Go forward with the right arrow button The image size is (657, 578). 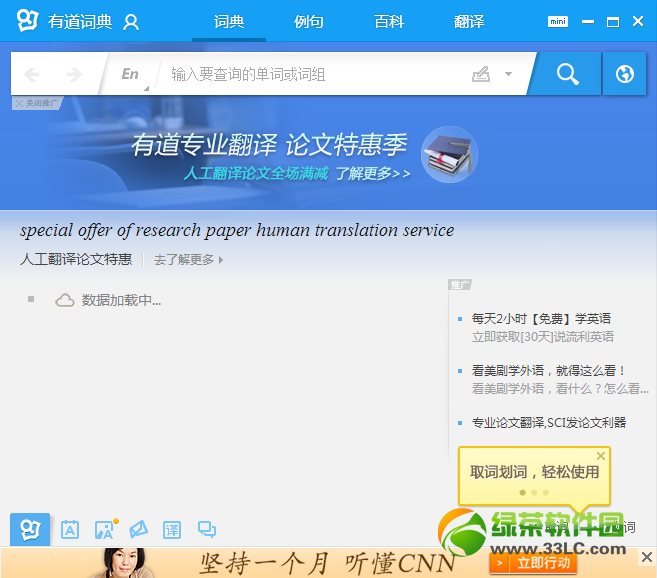coord(75,75)
